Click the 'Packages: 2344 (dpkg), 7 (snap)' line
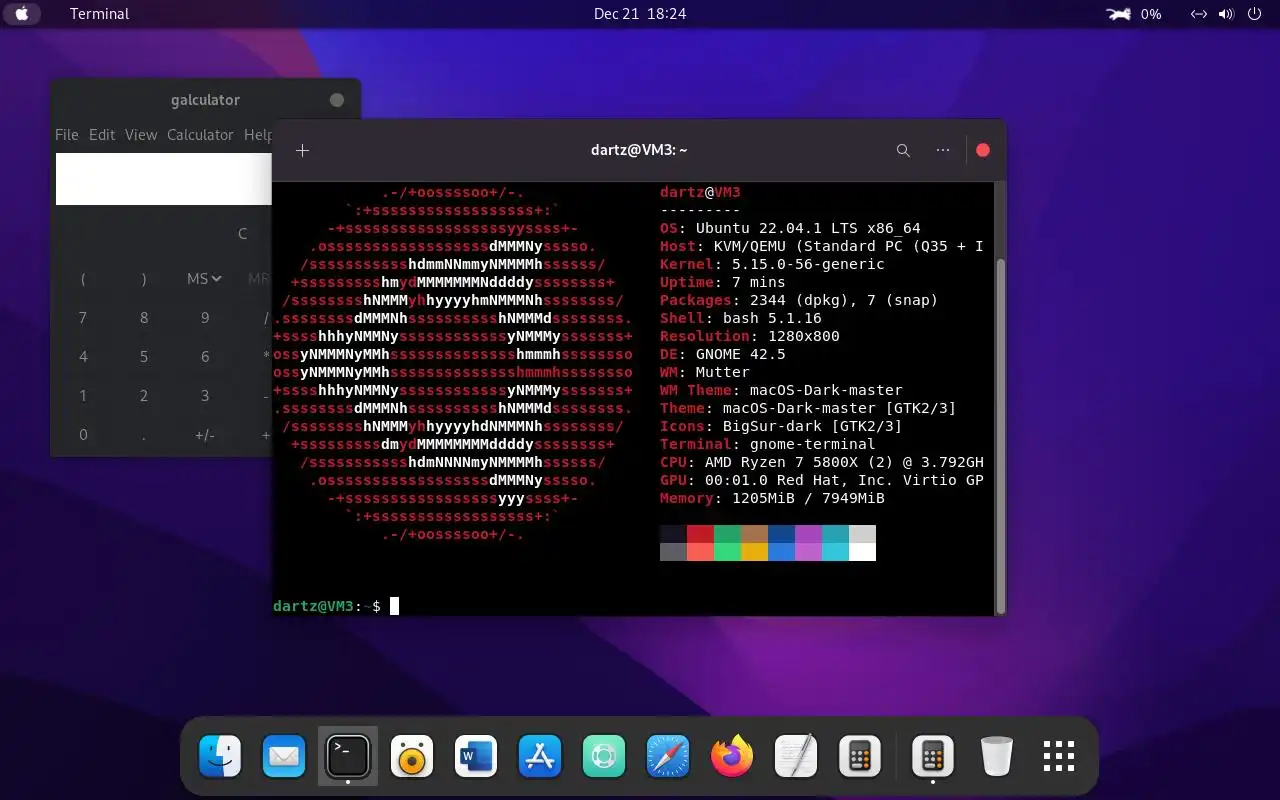Viewport: 1280px width, 800px height. coord(799,300)
